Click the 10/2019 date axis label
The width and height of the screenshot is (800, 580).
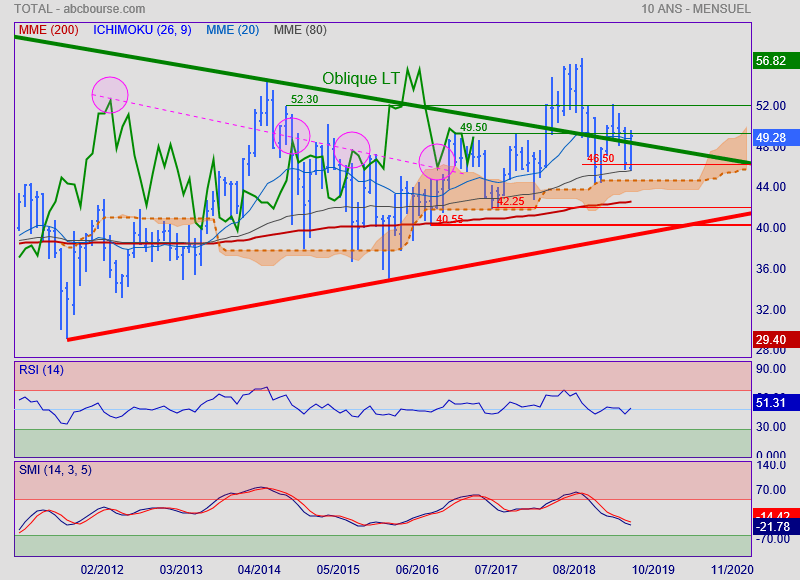pos(653,570)
